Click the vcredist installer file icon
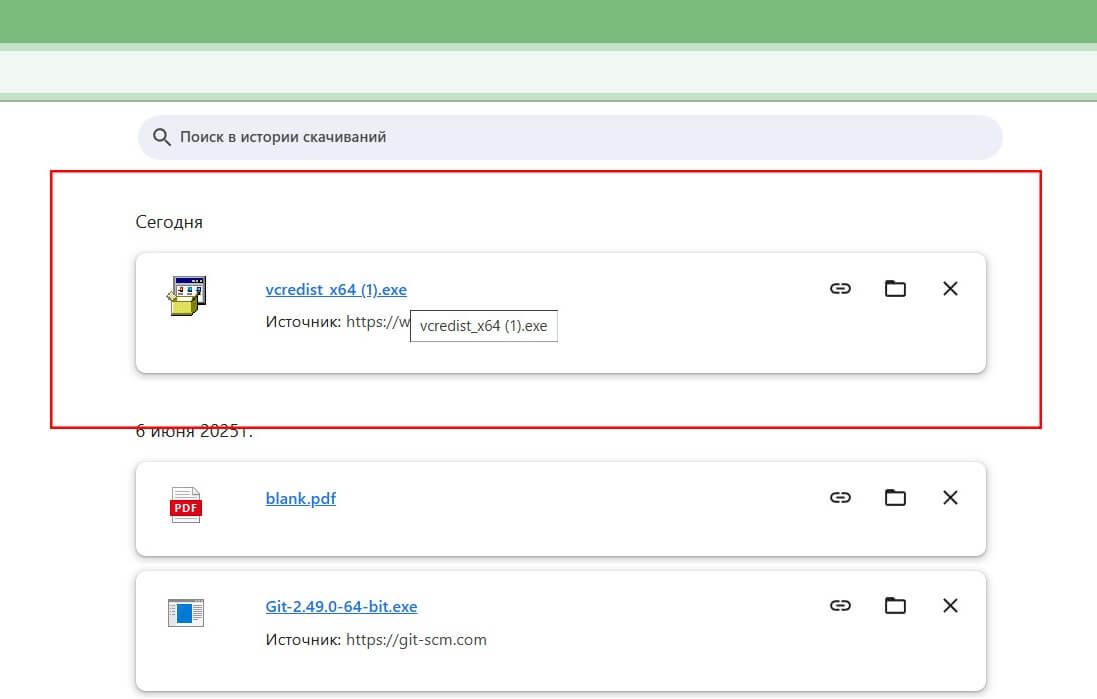 coord(186,296)
